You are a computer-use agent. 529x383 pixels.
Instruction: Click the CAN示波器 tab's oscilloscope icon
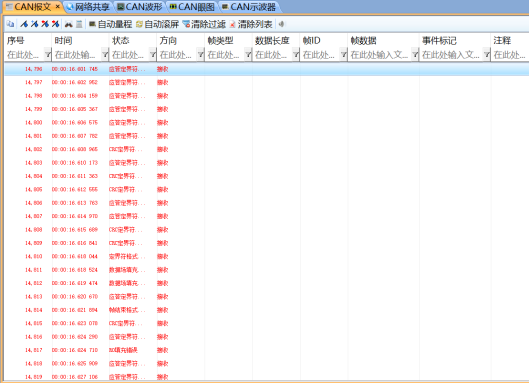click(225, 7)
